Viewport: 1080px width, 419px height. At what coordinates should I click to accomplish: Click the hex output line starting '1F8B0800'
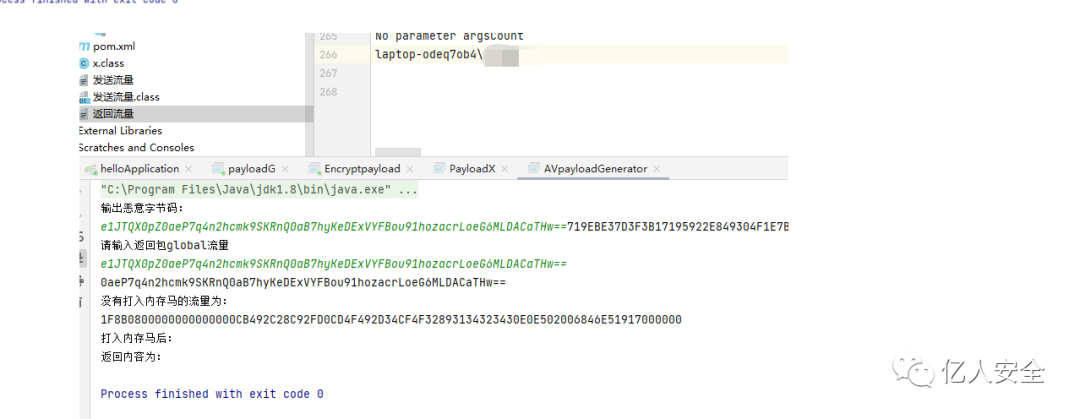[391, 320]
